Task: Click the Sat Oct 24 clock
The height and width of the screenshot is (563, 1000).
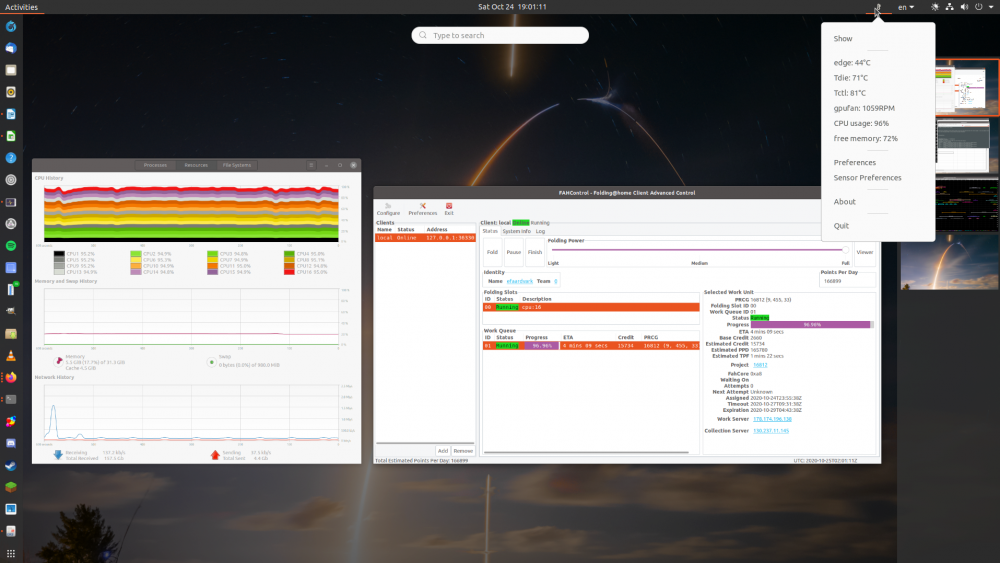Action: click(x=512, y=7)
